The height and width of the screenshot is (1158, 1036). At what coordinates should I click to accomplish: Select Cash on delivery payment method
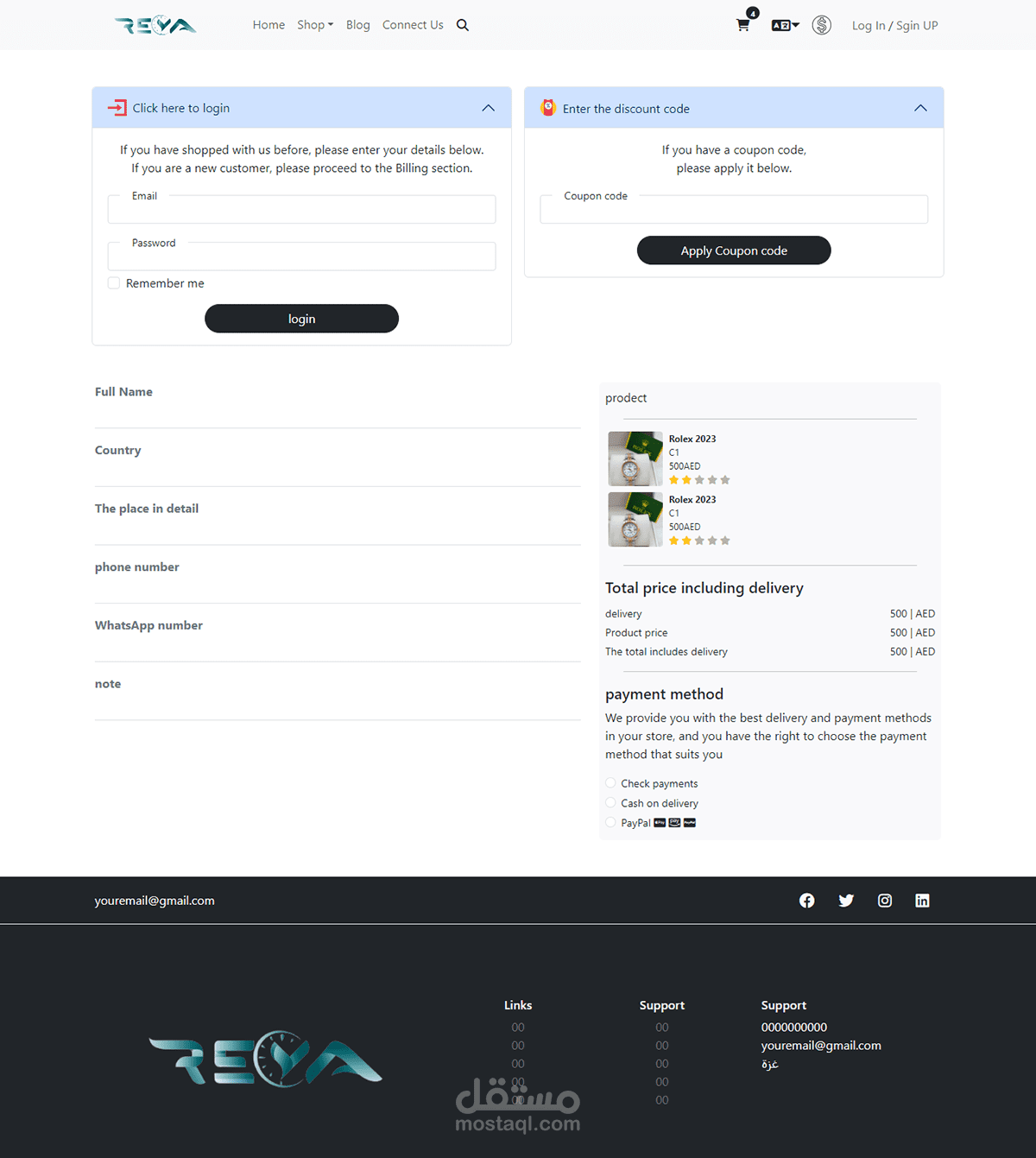click(610, 802)
